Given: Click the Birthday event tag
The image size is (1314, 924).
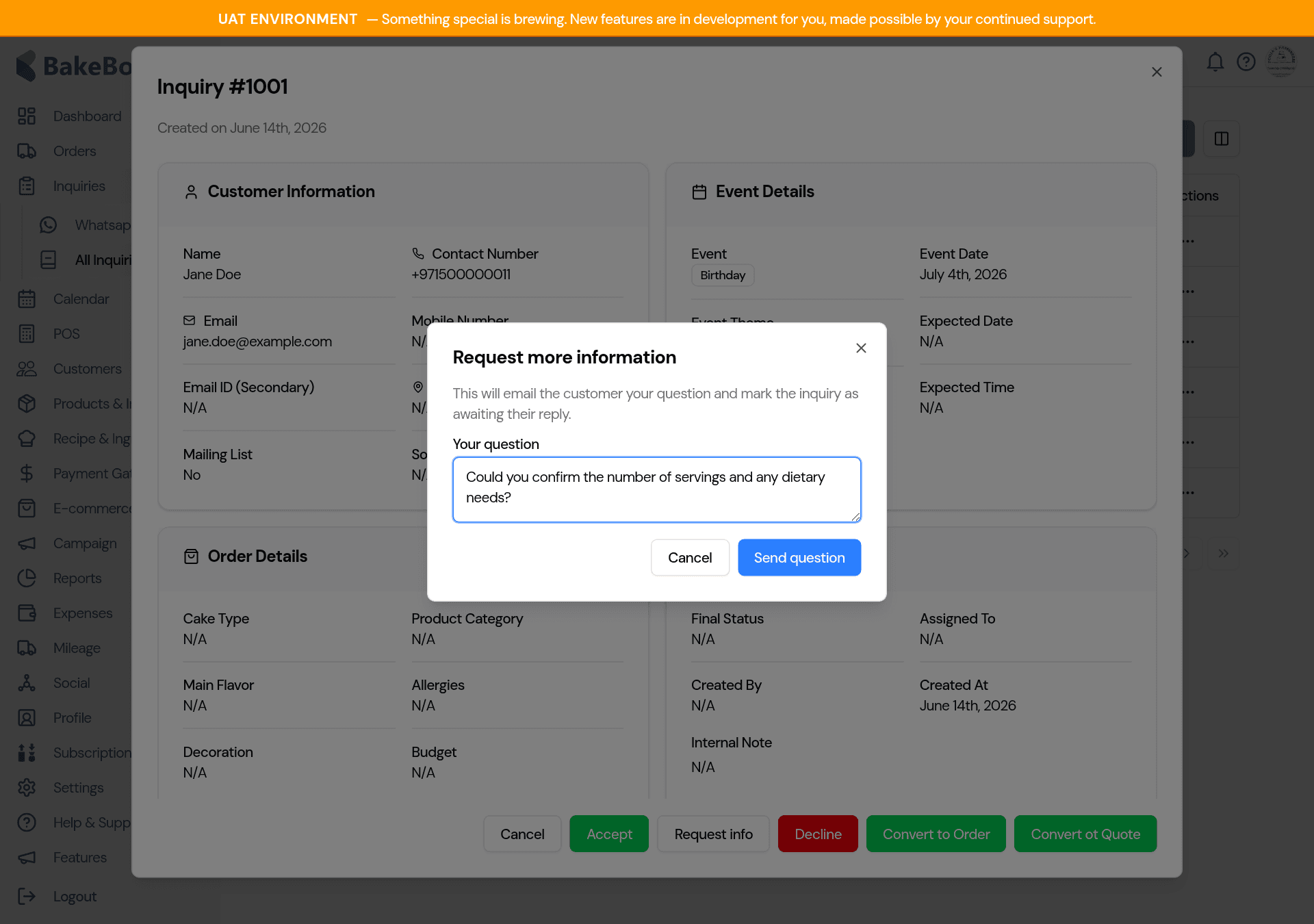Looking at the screenshot, I should pos(723,275).
